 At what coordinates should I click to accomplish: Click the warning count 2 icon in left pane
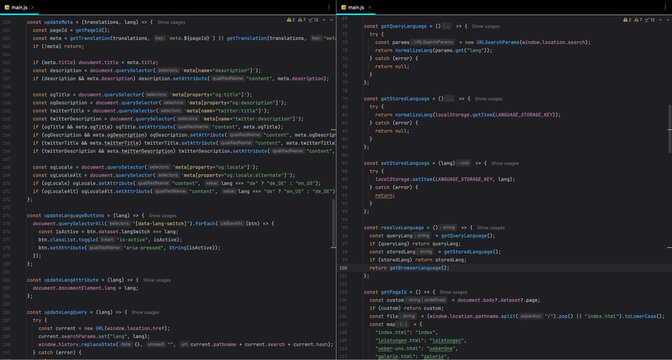[x=291, y=20]
